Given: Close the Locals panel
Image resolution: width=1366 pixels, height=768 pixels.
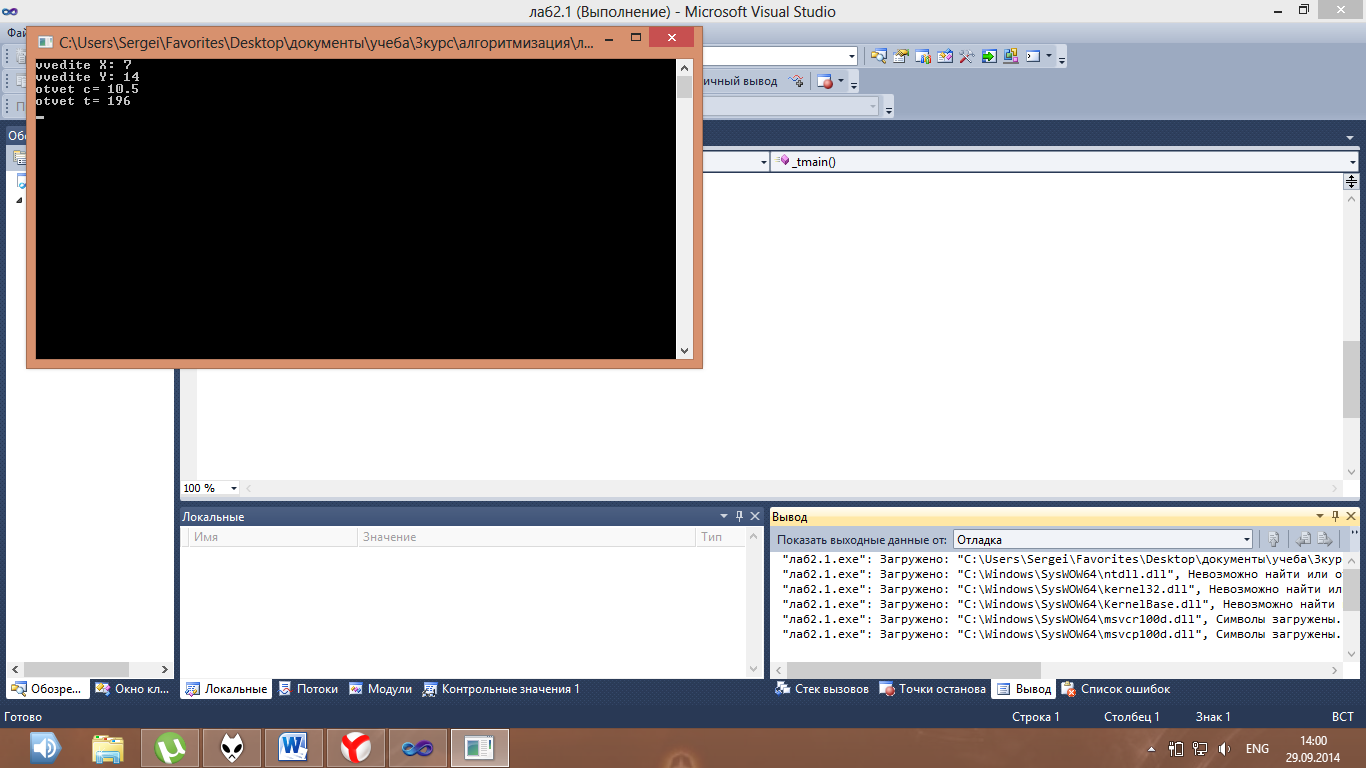Looking at the screenshot, I should coord(755,516).
